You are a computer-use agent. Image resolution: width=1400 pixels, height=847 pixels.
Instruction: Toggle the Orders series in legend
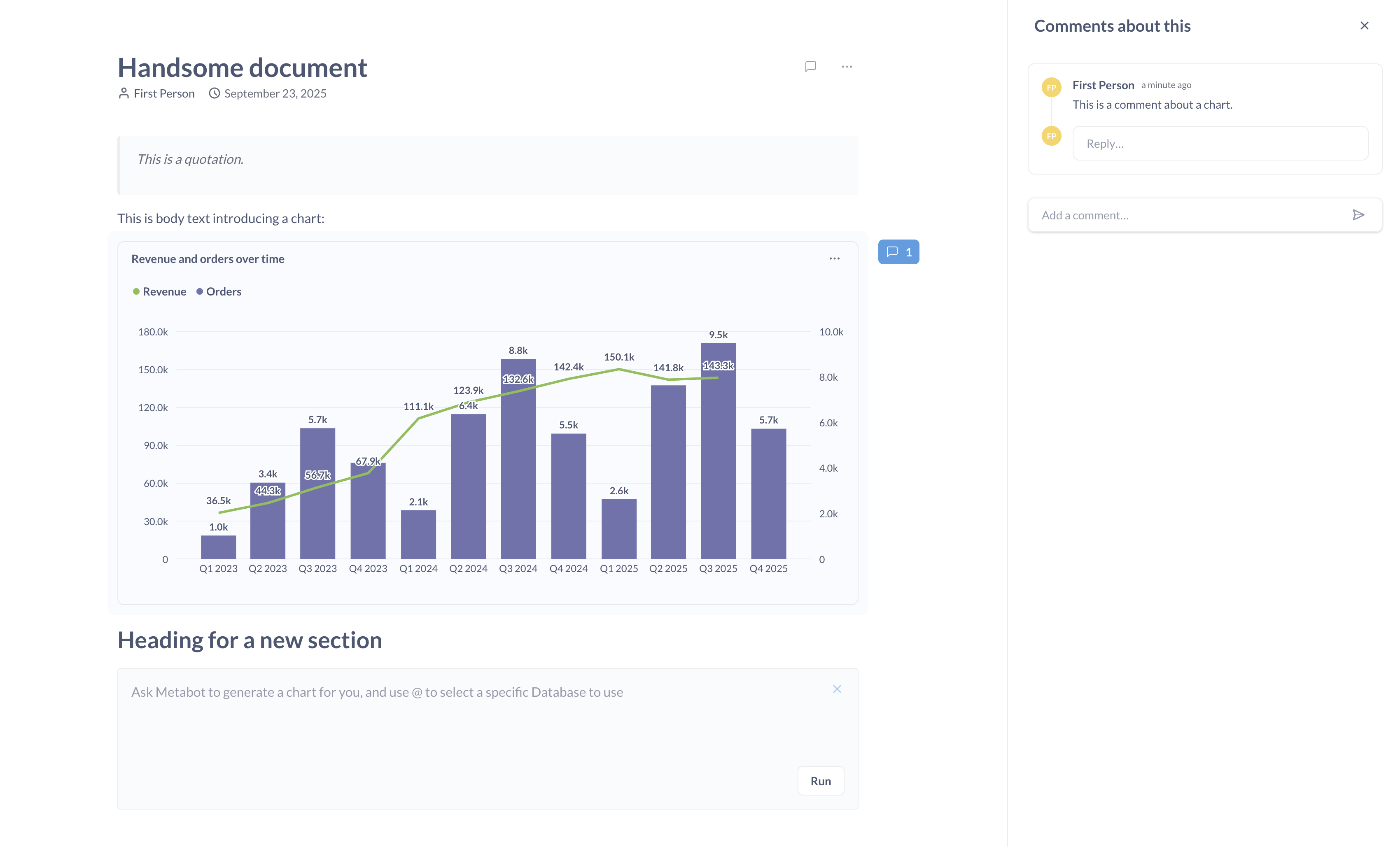pyautogui.click(x=223, y=291)
